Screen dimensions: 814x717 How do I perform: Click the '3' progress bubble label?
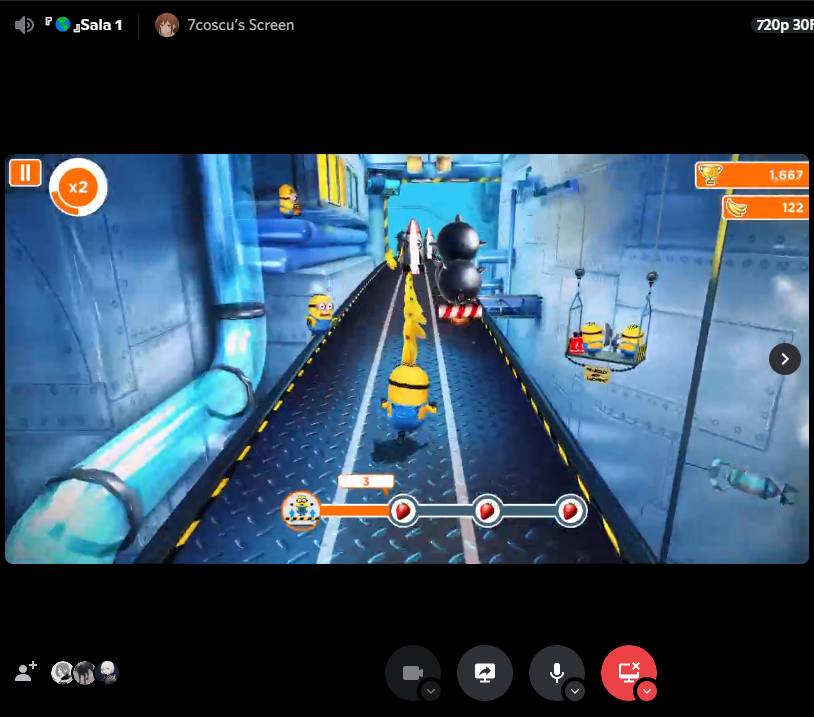pyautogui.click(x=366, y=481)
